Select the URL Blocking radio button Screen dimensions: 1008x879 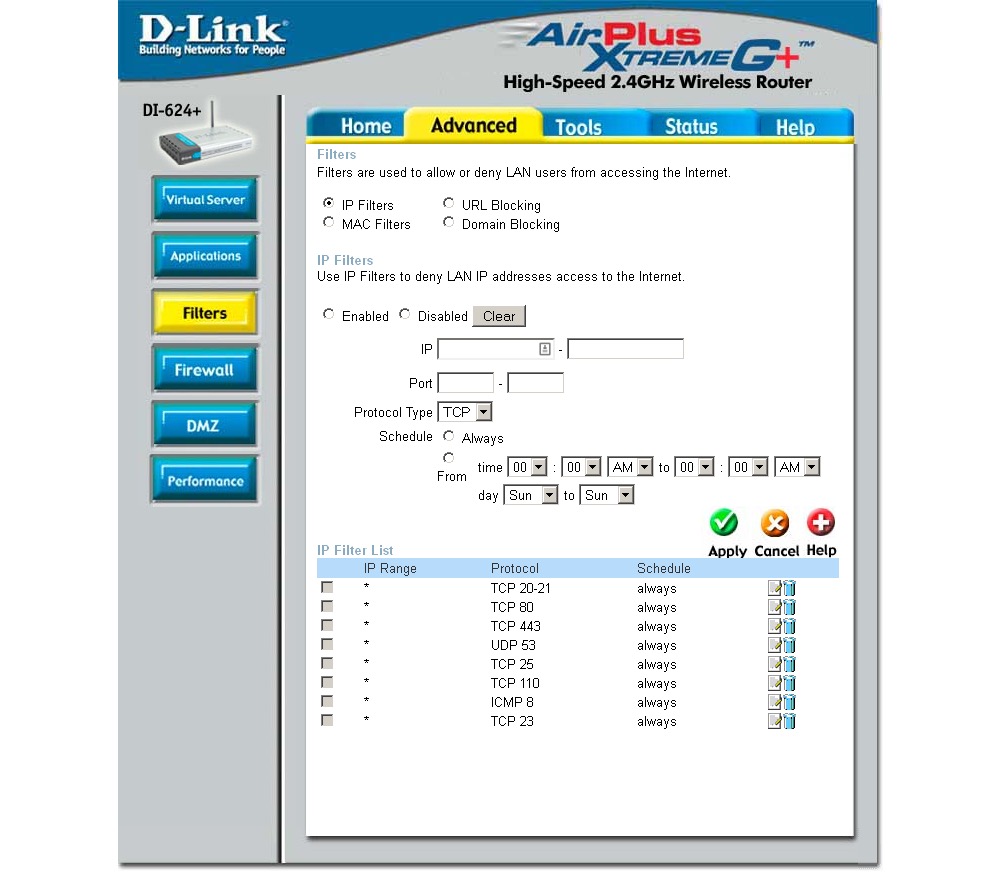(x=449, y=203)
